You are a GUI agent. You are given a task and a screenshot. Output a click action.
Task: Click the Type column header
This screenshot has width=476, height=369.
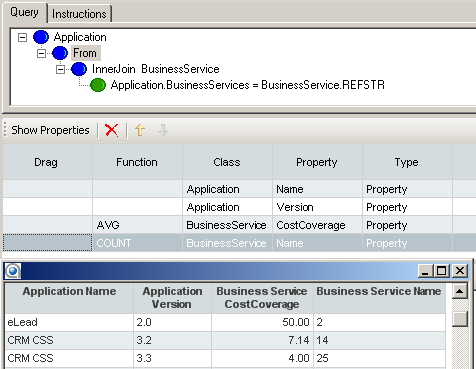407,162
